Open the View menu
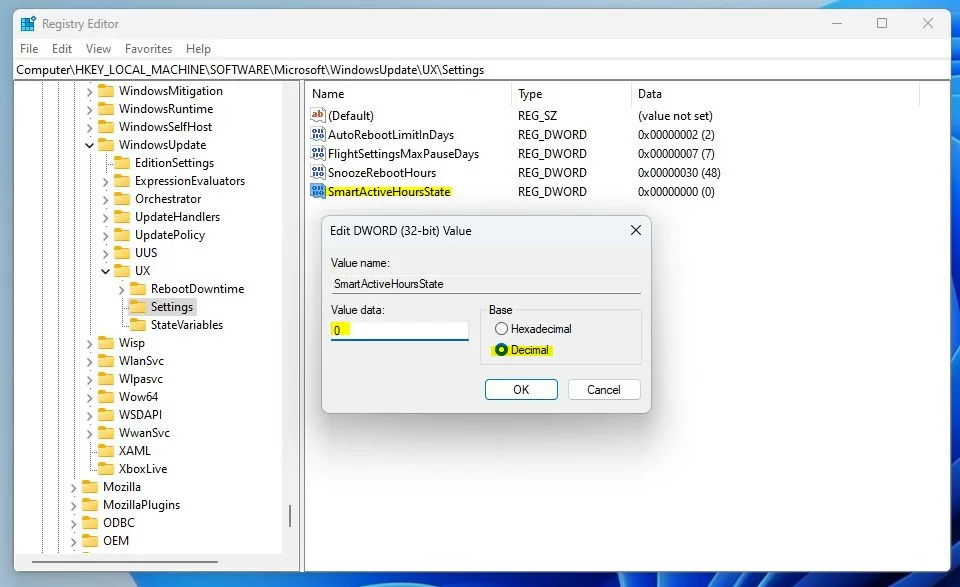The image size is (960, 587). pyautogui.click(x=99, y=48)
